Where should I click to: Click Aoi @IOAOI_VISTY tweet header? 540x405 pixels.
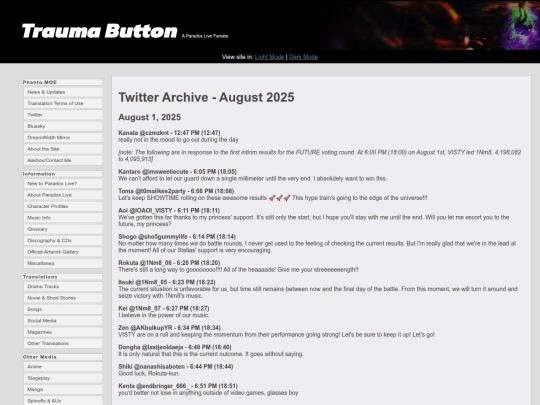point(169,210)
